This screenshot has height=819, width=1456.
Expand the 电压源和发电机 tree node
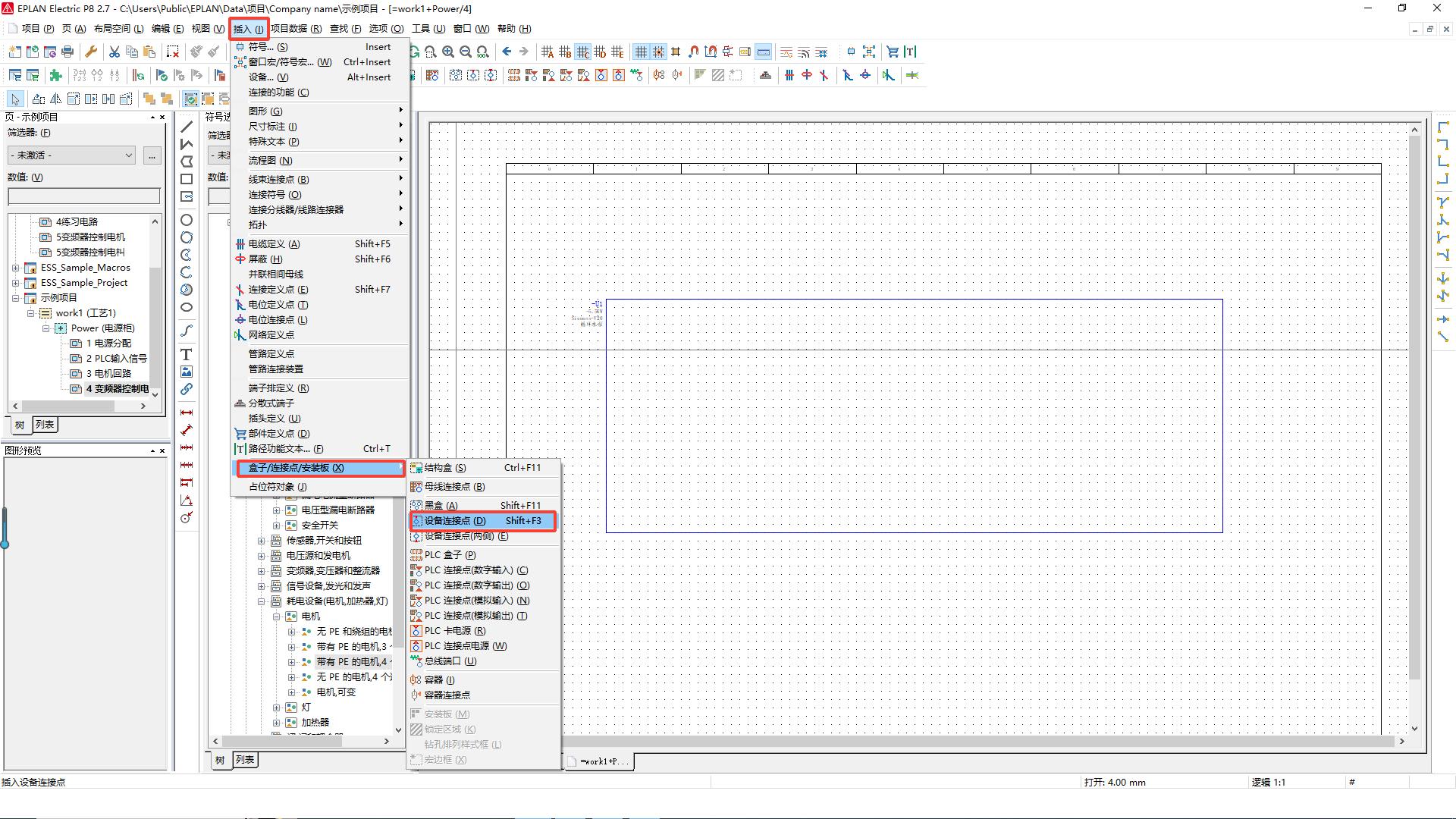point(262,556)
